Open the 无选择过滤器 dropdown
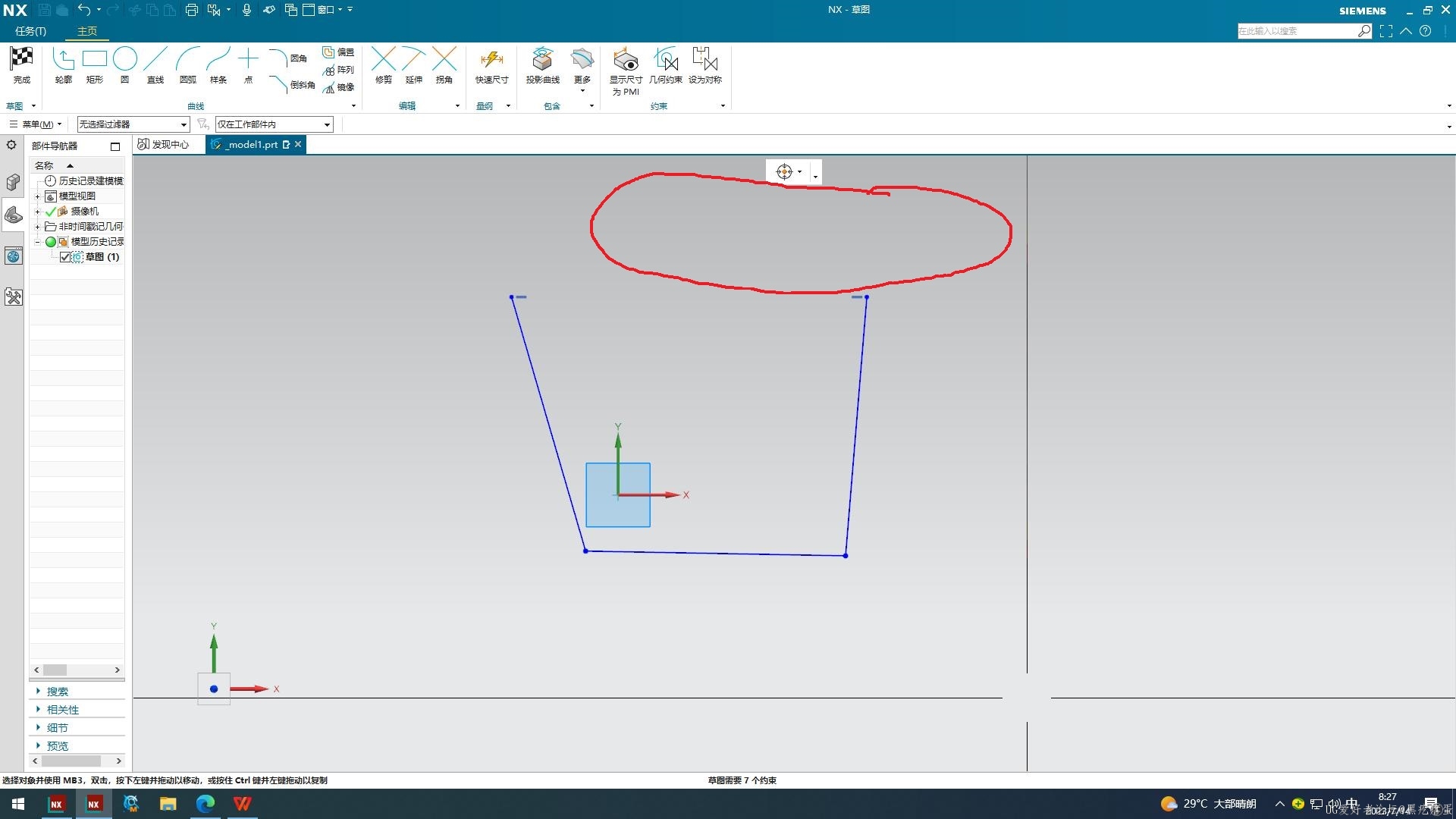 click(133, 124)
